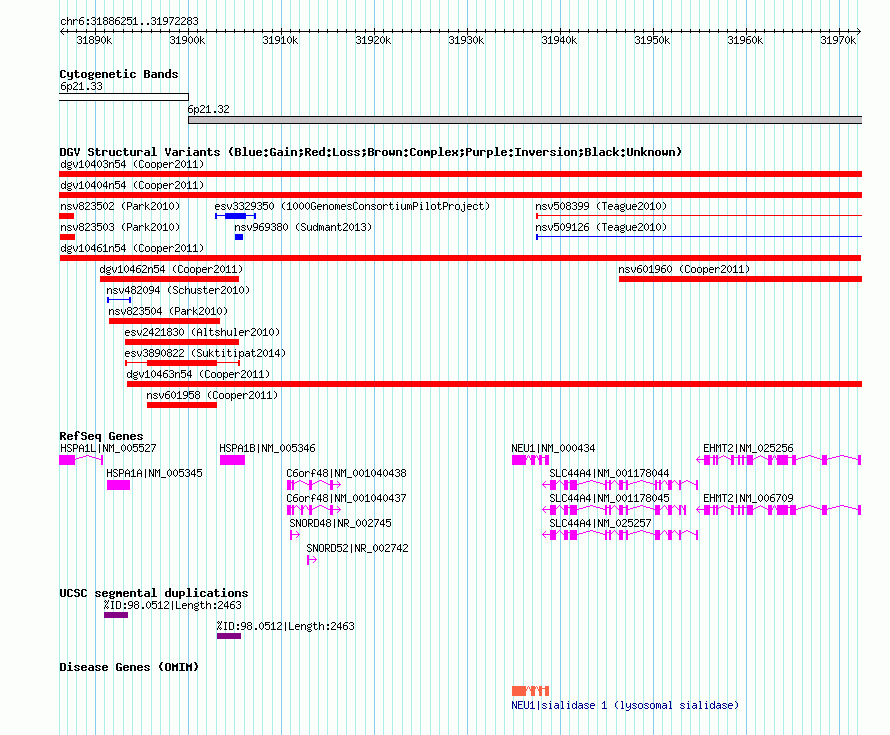Select the SNORD48 gene arrow glyph
Image resolution: width=890 pixels, height=735 pixels.
click(295, 535)
